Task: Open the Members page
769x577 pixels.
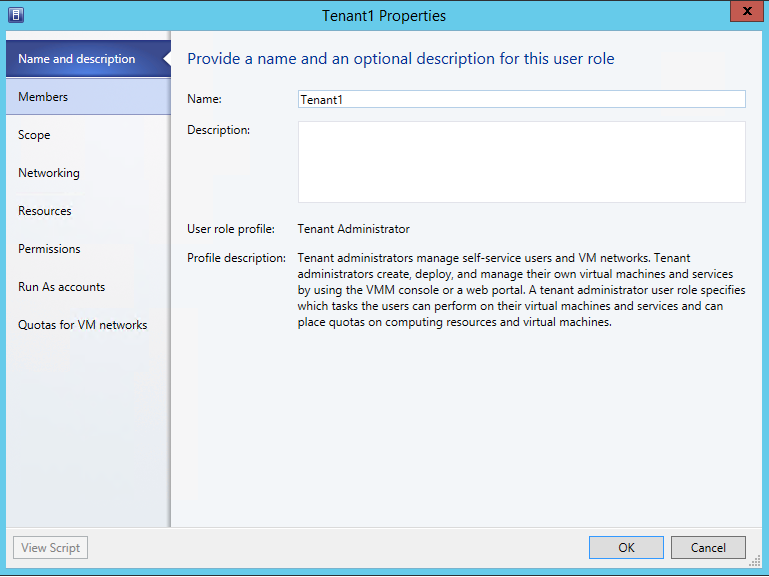Action: coord(43,97)
